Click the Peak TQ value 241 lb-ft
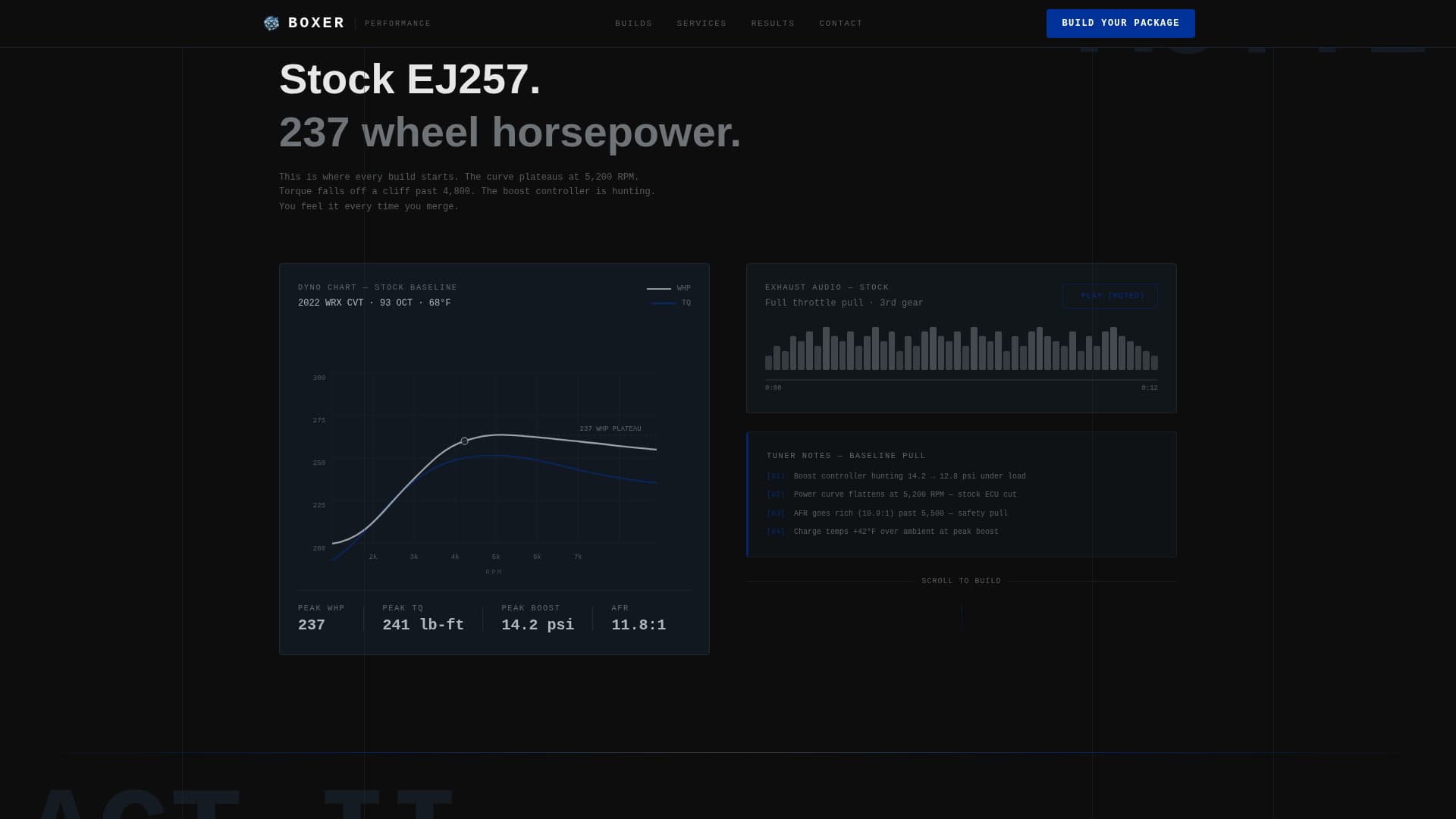 tap(423, 625)
